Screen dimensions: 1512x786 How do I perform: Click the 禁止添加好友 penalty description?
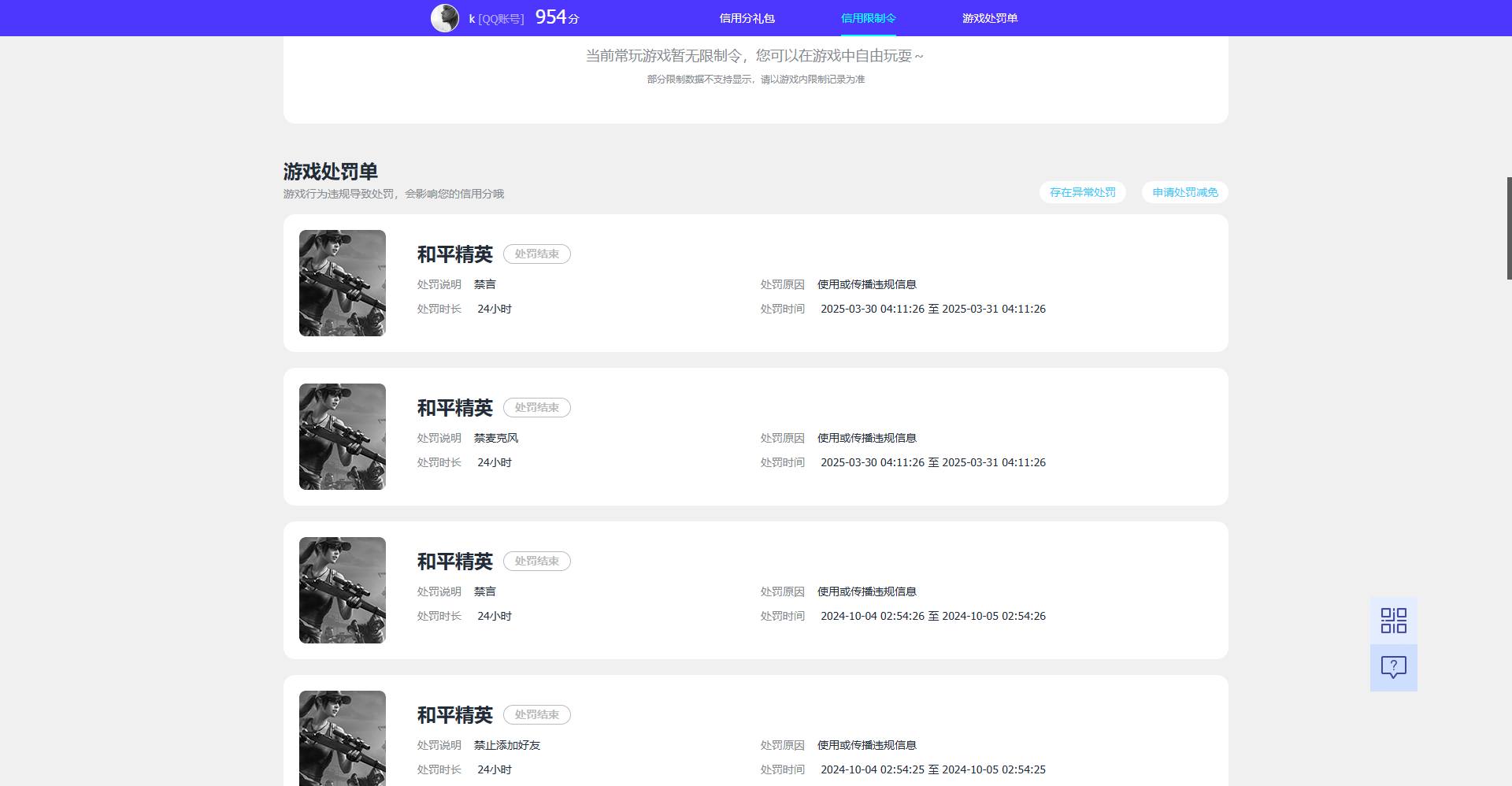(507, 745)
